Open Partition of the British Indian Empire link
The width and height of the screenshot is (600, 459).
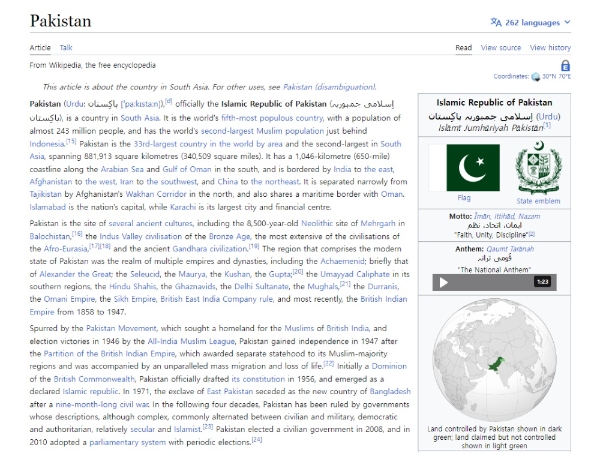click(x=109, y=354)
